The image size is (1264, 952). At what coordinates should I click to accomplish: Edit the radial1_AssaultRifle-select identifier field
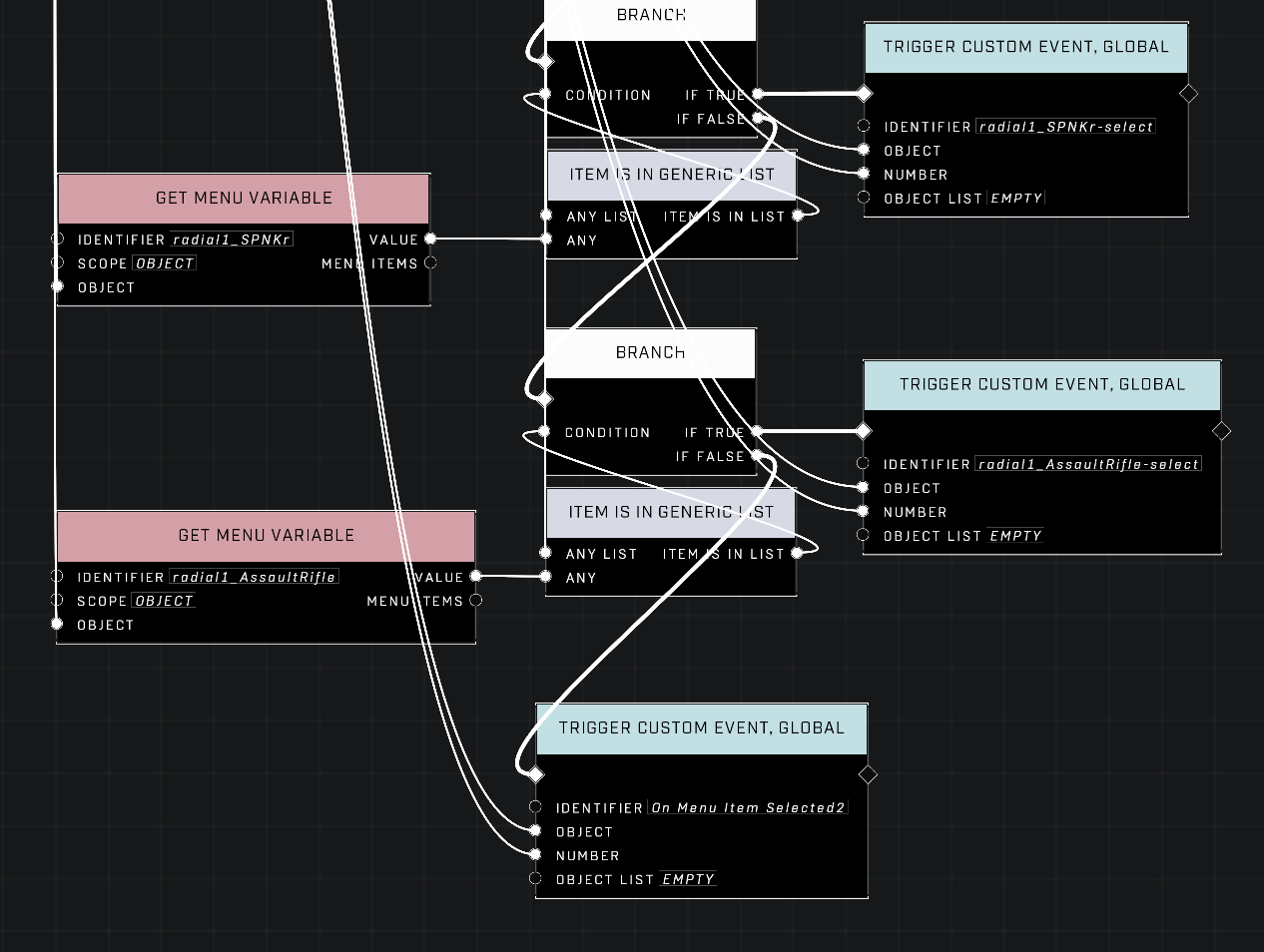coord(1087,464)
